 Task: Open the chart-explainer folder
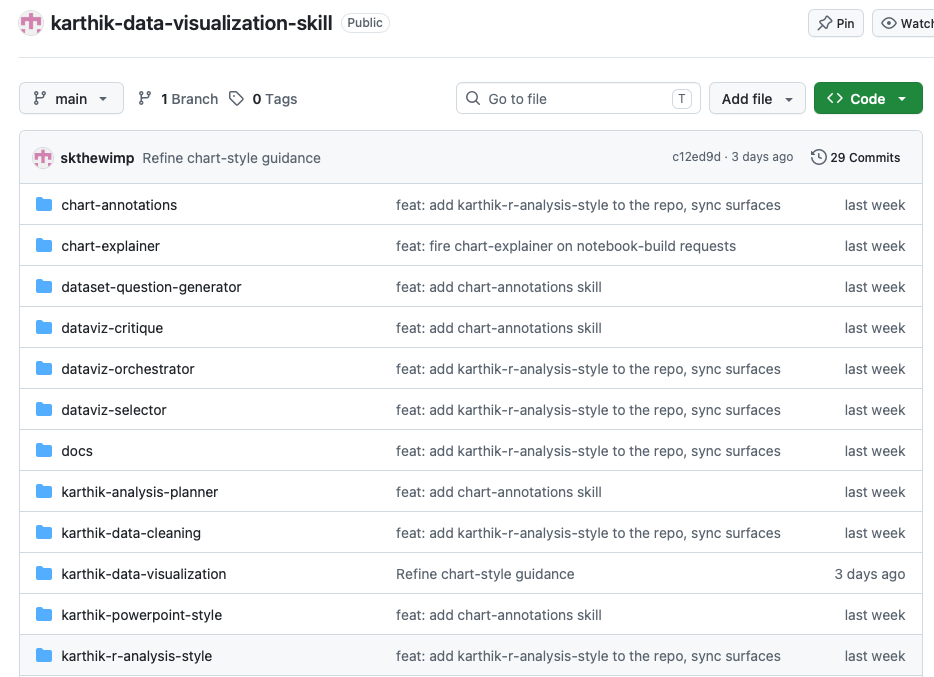(x=110, y=246)
